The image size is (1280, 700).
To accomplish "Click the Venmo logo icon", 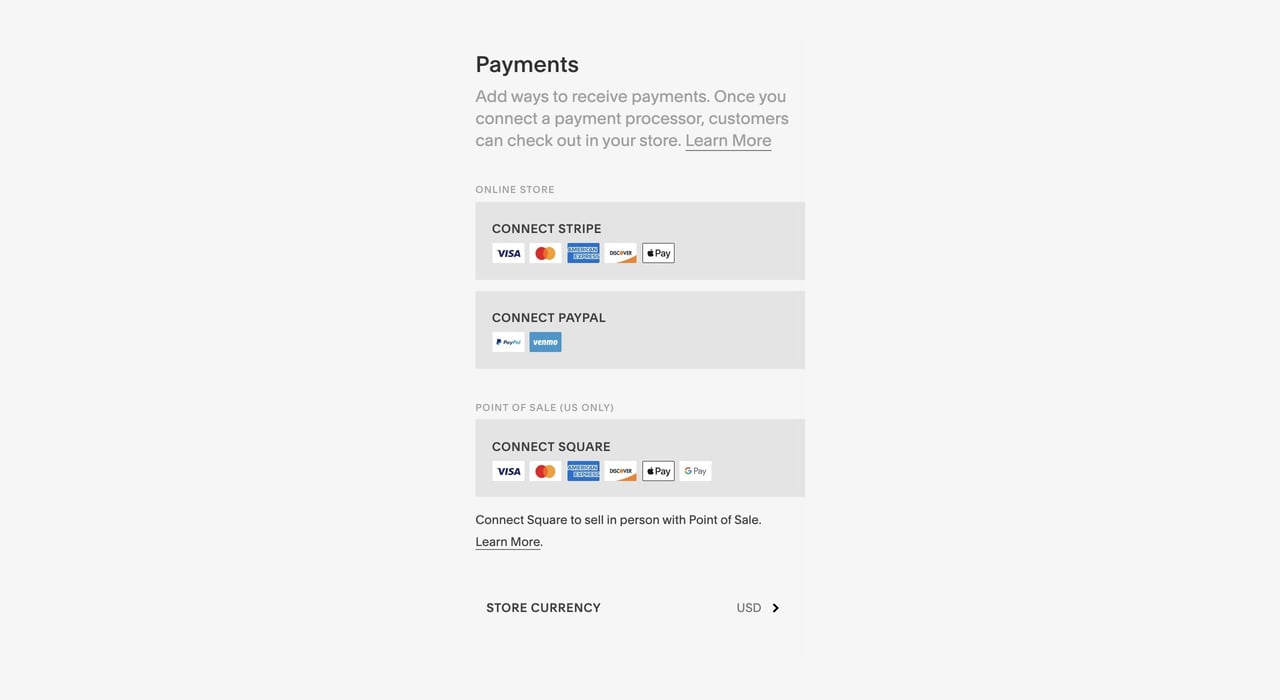I will coord(545,341).
